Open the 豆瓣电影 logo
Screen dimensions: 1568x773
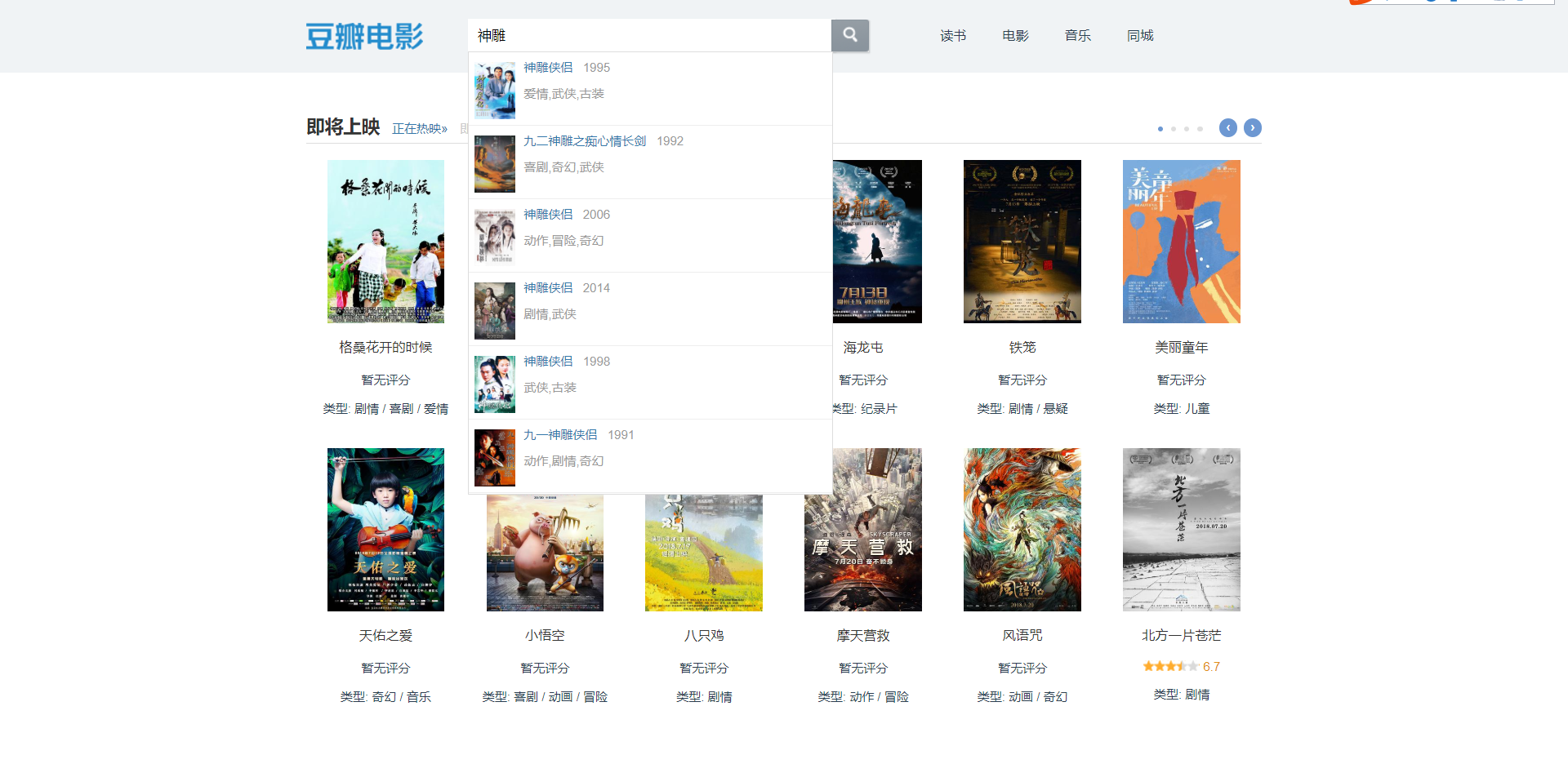tap(364, 36)
